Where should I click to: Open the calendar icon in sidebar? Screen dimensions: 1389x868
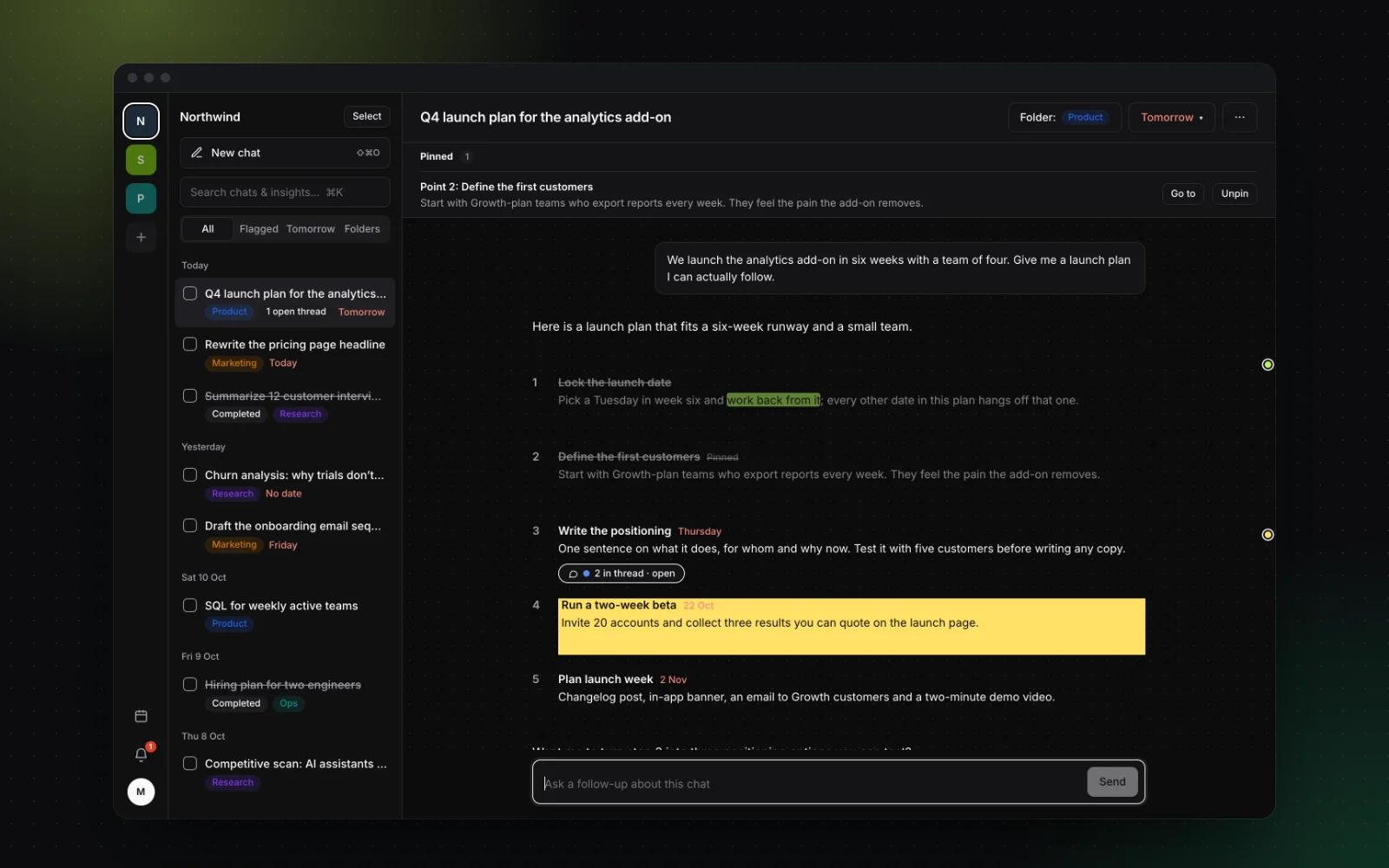(141, 716)
